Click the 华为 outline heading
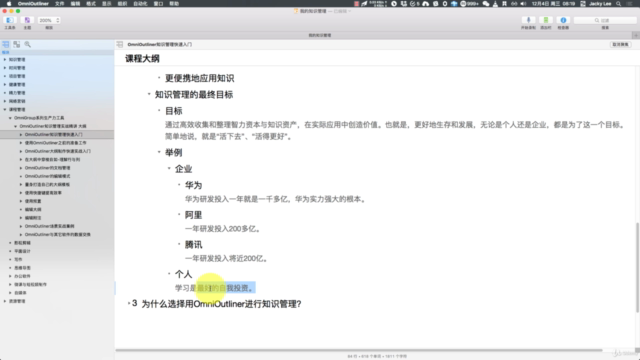Viewport: 640px width, 360px height. [193, 185]
